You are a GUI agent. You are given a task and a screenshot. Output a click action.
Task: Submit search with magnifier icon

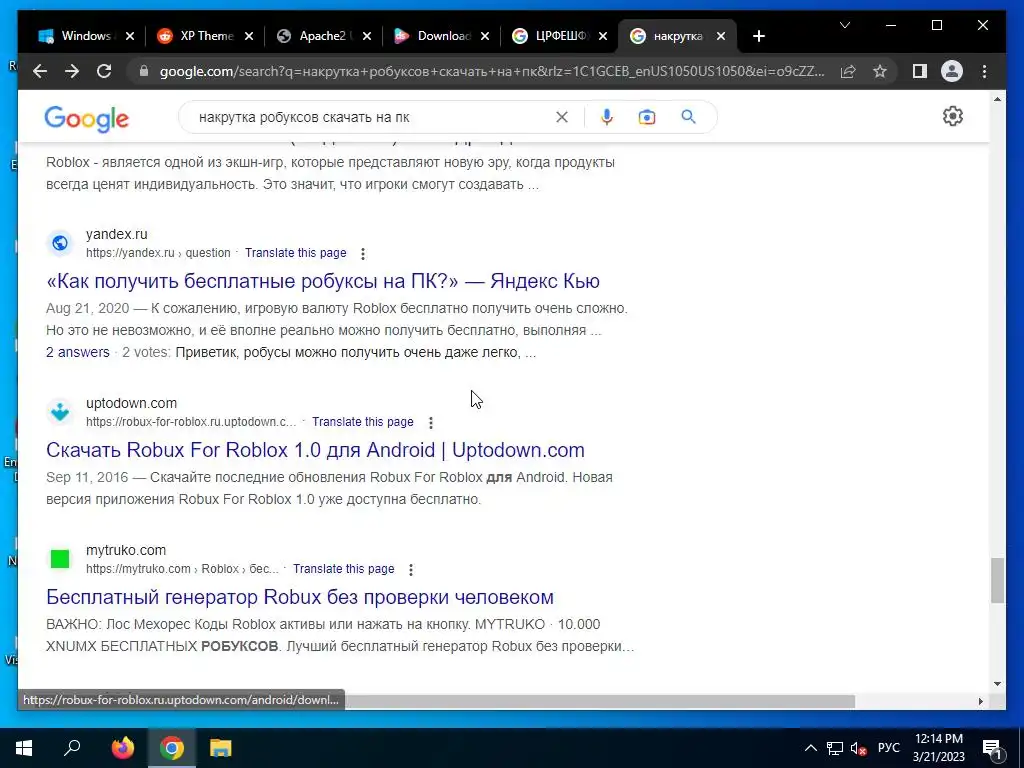[688, 117]
